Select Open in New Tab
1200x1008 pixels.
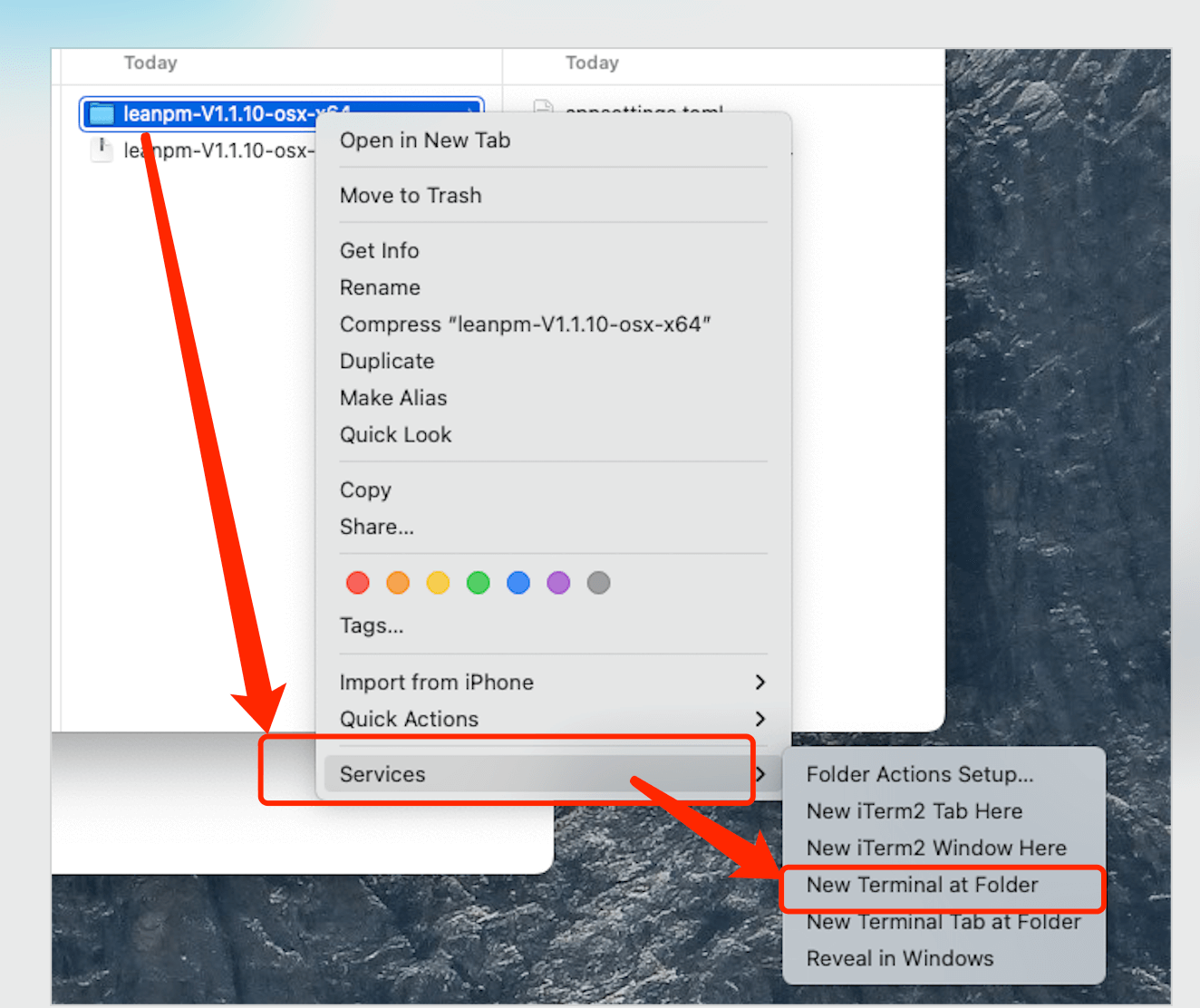pos(425,141)
